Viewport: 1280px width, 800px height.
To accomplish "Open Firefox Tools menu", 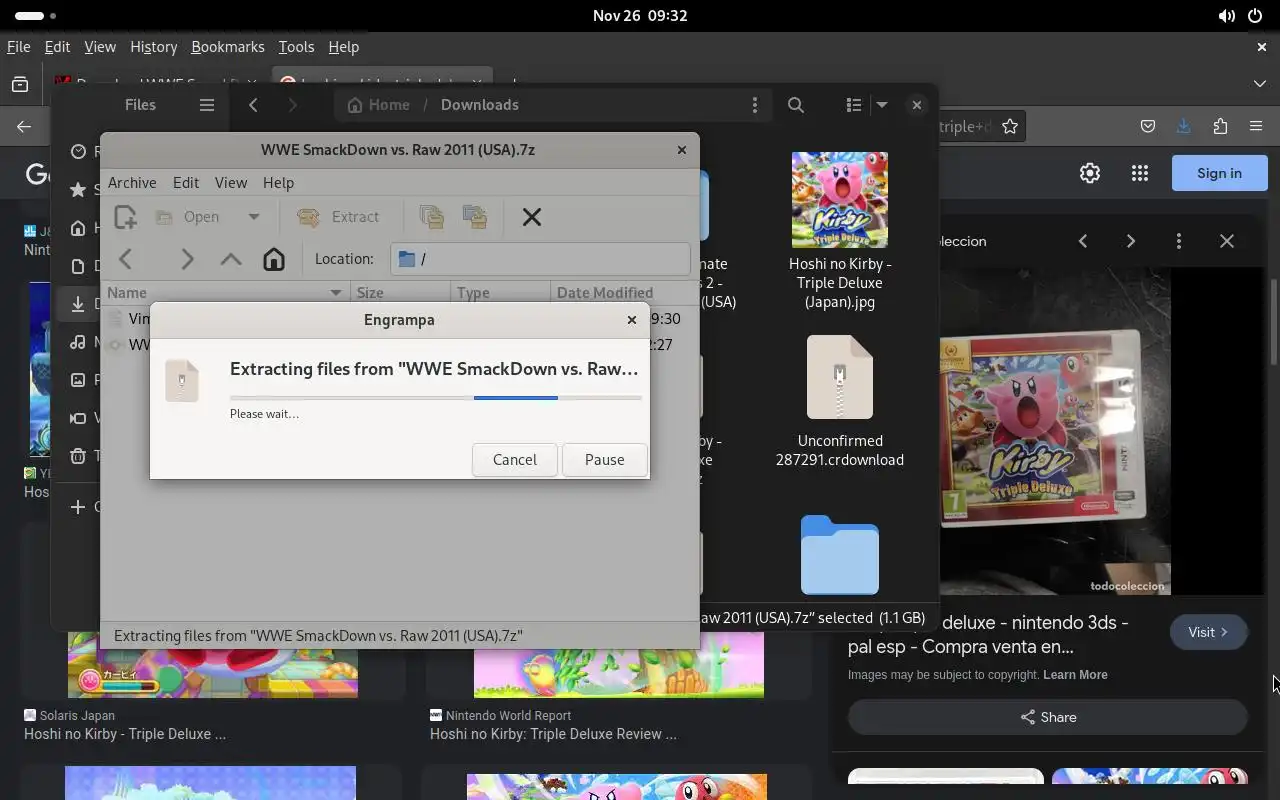I will (x=296, y=47).
